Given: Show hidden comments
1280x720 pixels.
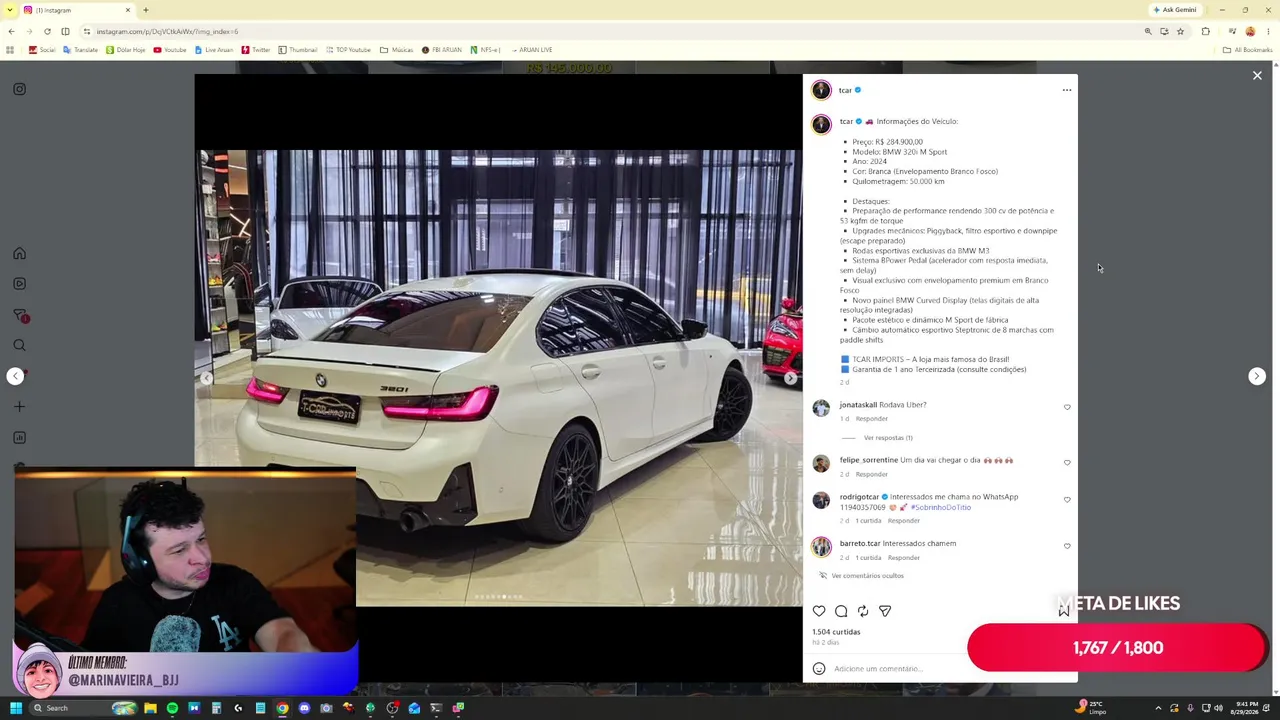Looking at the screenshot, I should pos(867,576).
